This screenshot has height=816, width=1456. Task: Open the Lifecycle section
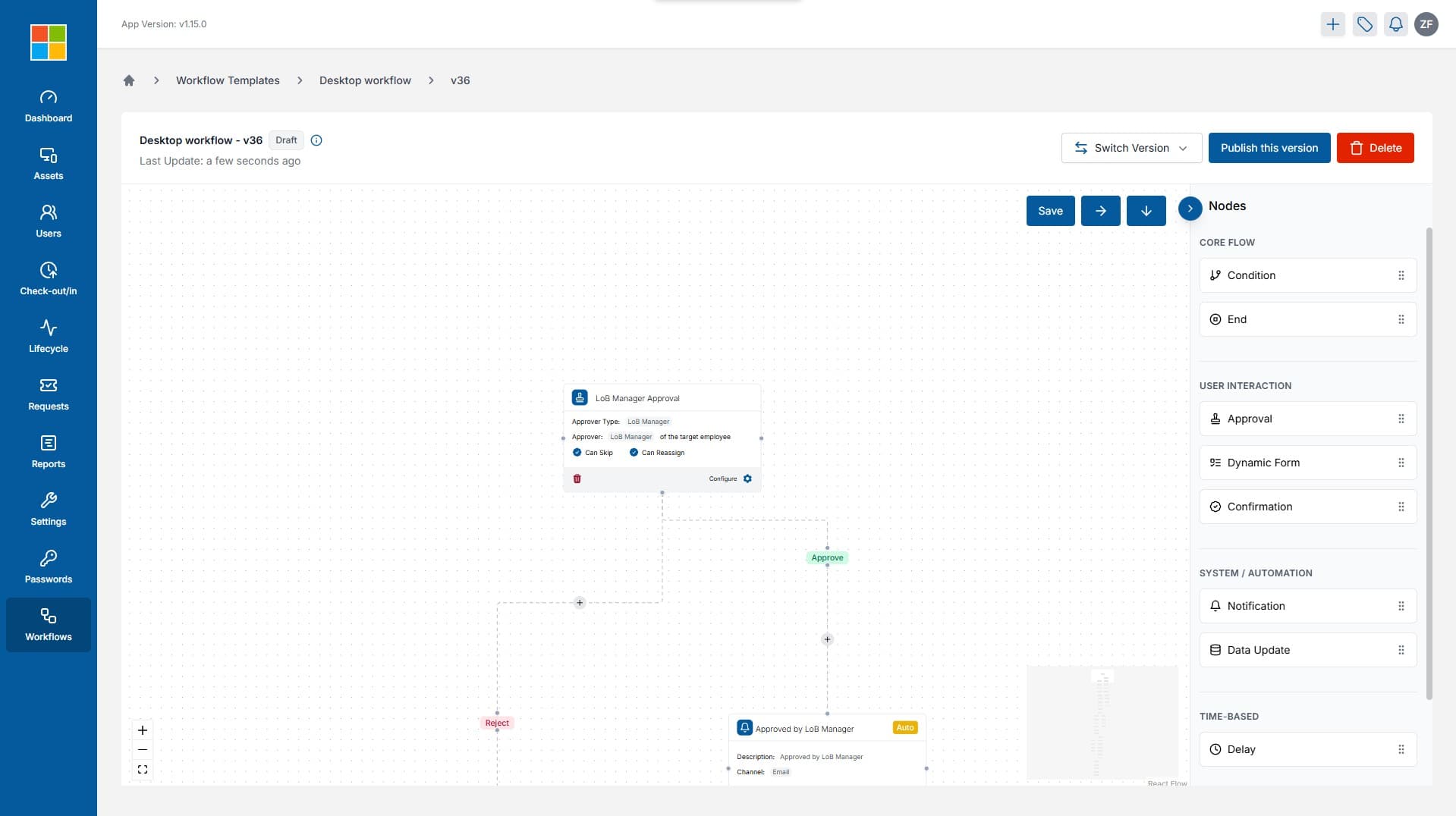click(49, 337)
